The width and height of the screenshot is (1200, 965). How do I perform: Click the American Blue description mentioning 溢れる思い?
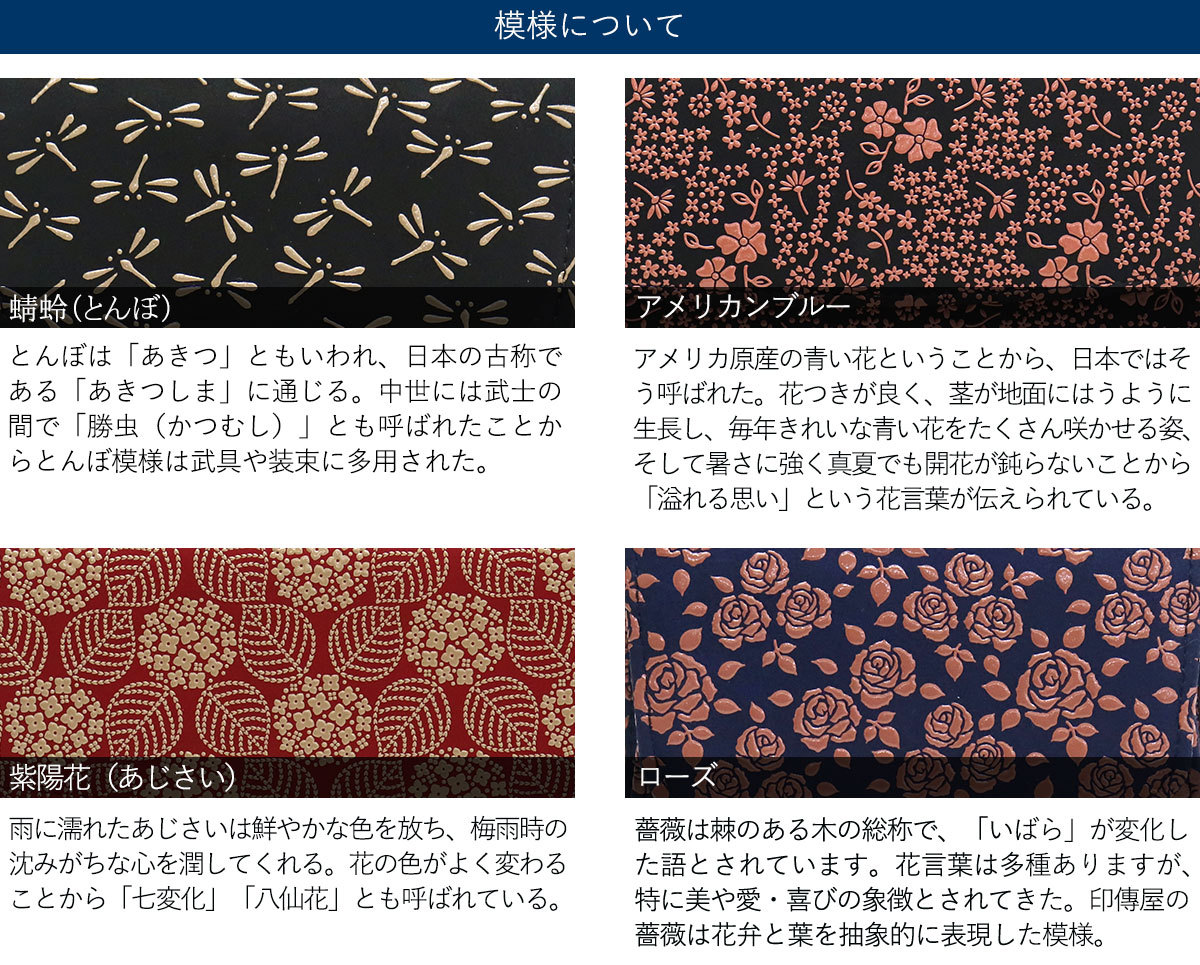(x=912, y=428)
